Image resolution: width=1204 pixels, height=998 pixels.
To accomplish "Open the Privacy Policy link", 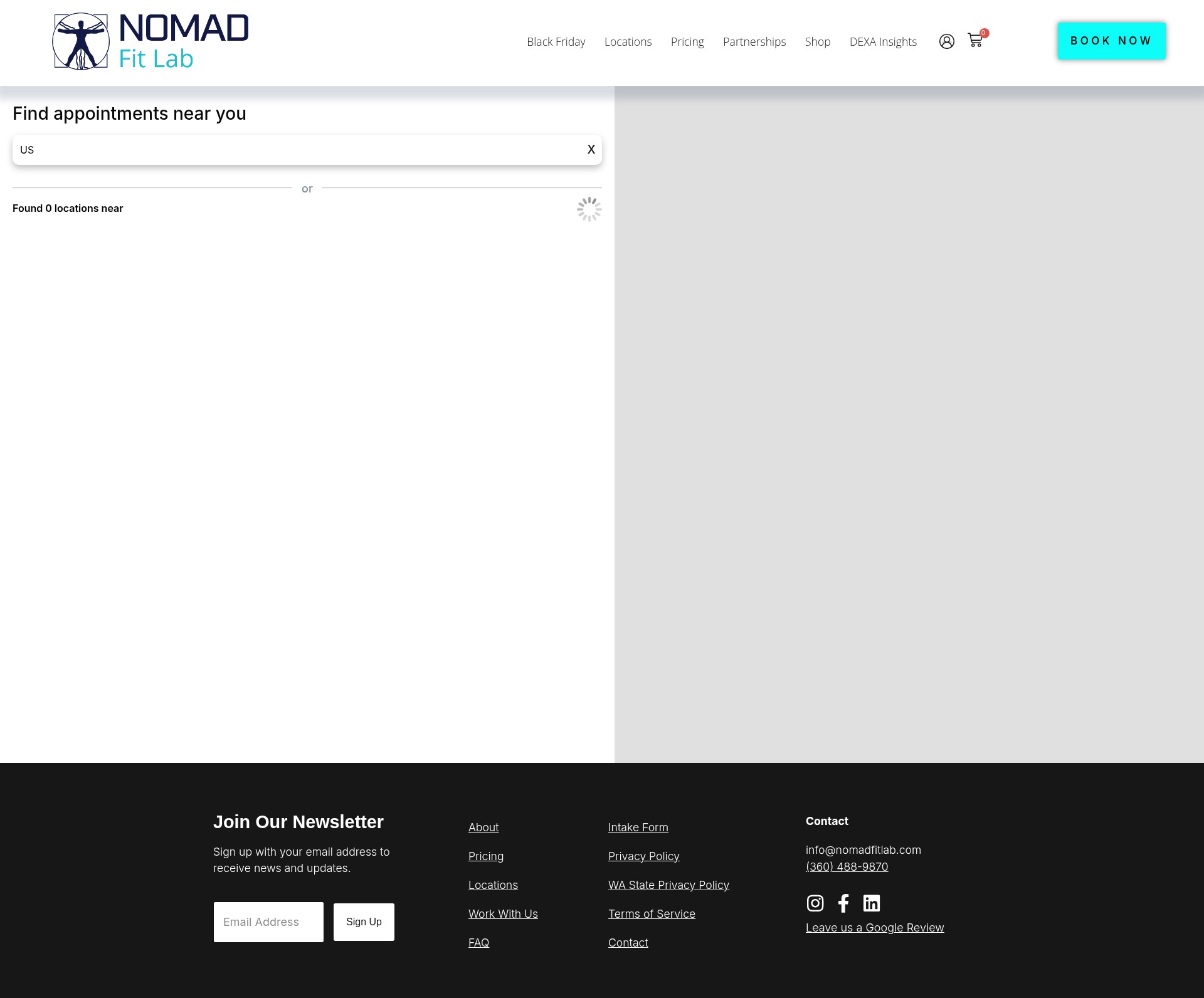I will 644,856.
